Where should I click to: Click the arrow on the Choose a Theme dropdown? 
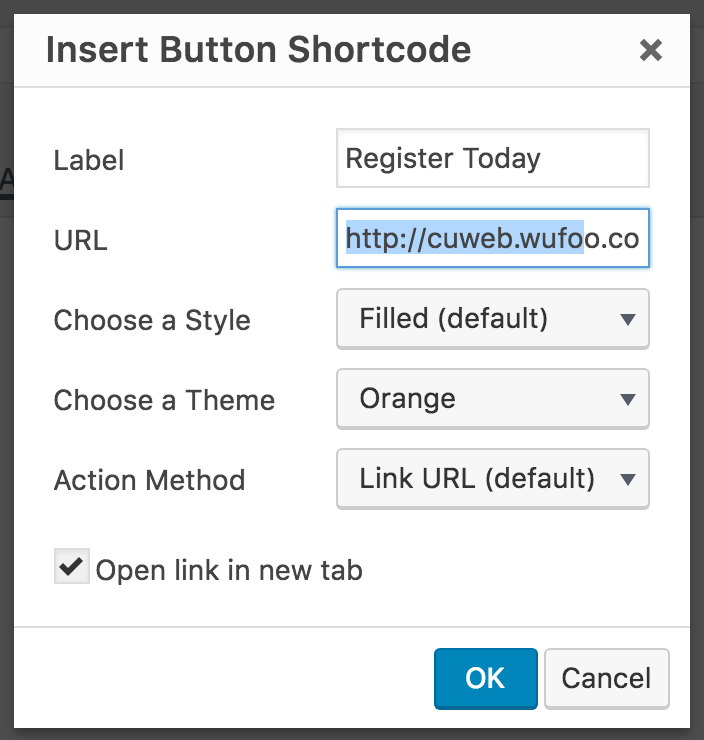tap(628, 400)
